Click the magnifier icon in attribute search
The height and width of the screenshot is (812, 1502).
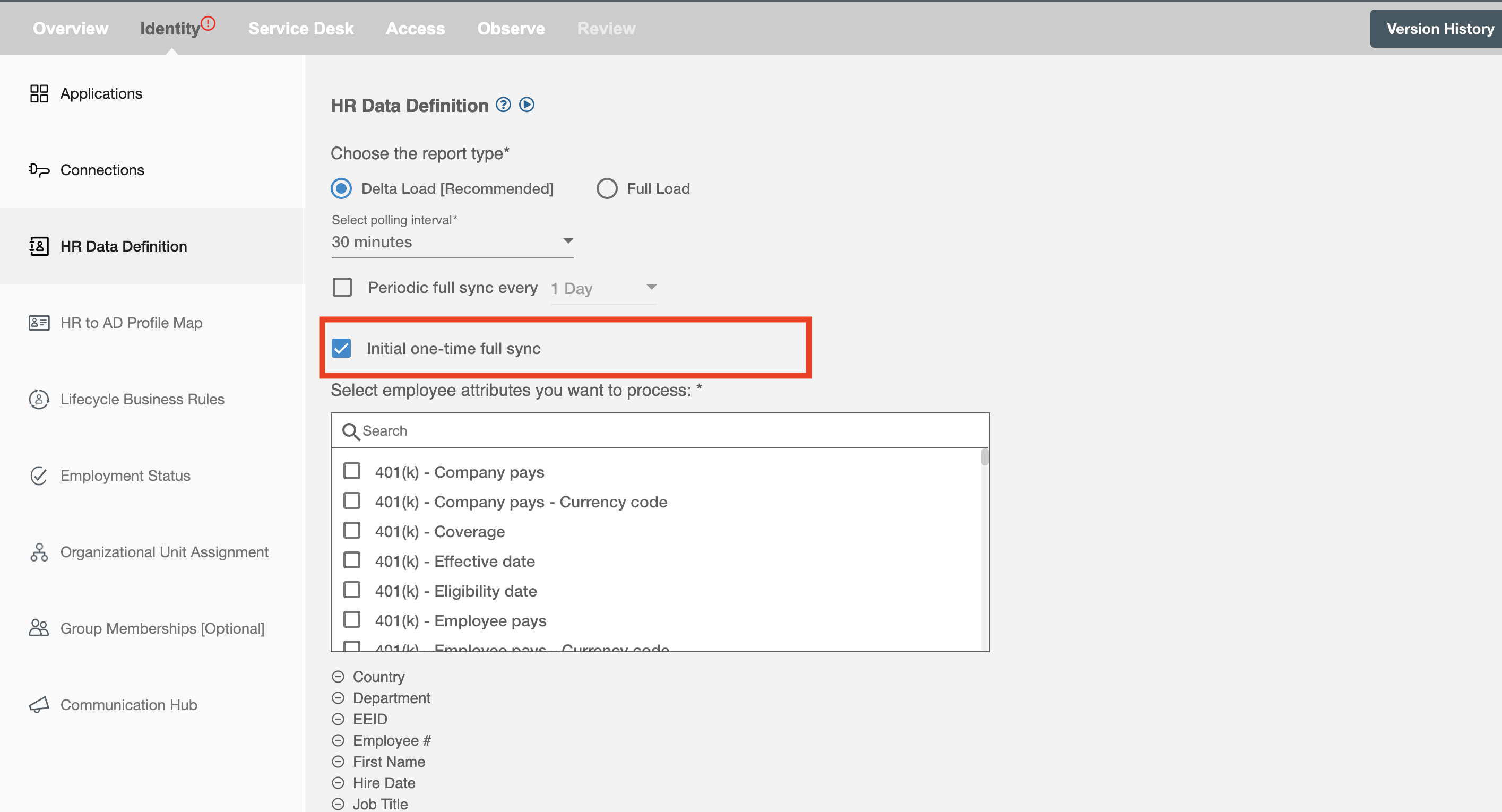click(x=351, y=431)
